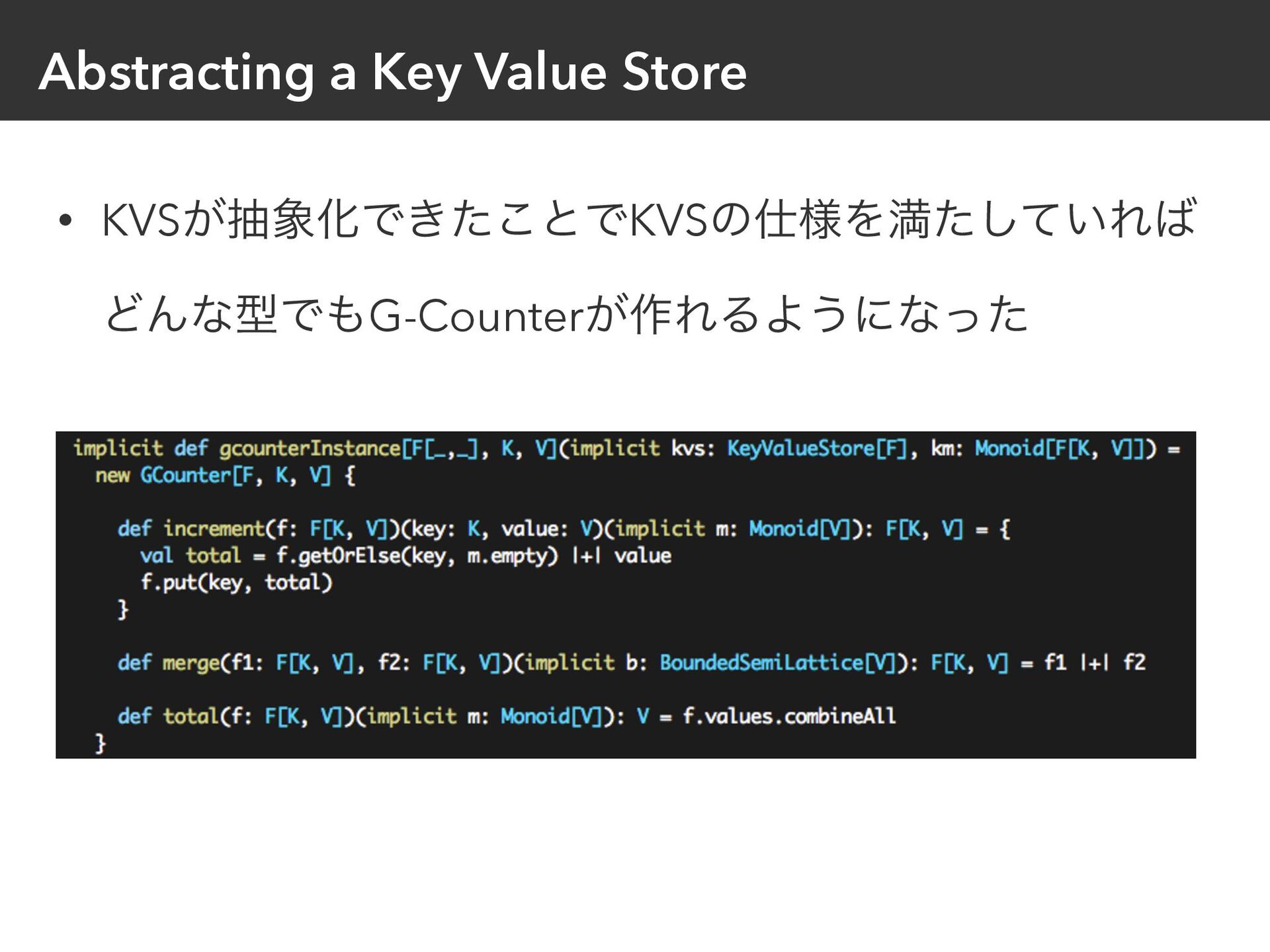Click the 'def increment' method name
This screenshot has width=1270, height=952.
[x=191, y=528]
